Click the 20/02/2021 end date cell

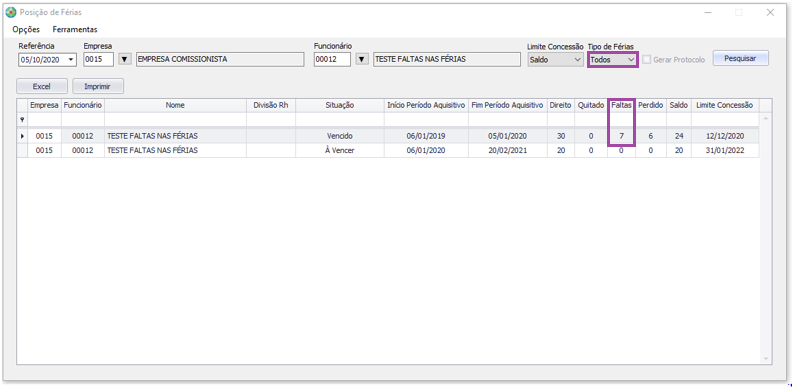pos(508,151)
